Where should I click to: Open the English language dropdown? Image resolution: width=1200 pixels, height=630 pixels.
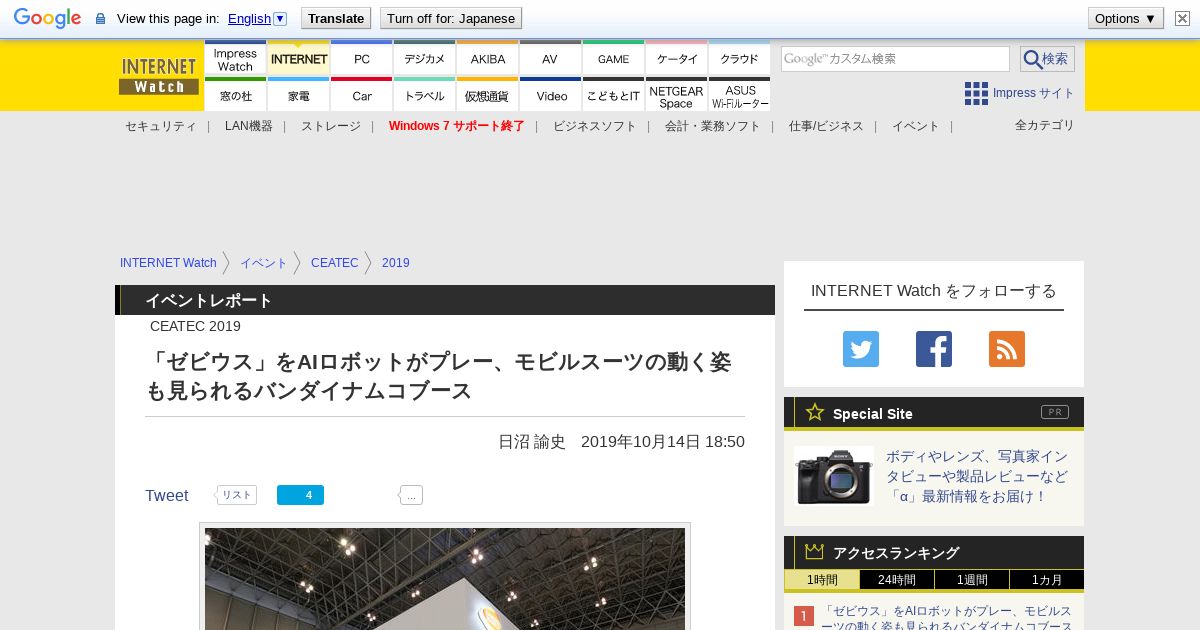point(257,18)
